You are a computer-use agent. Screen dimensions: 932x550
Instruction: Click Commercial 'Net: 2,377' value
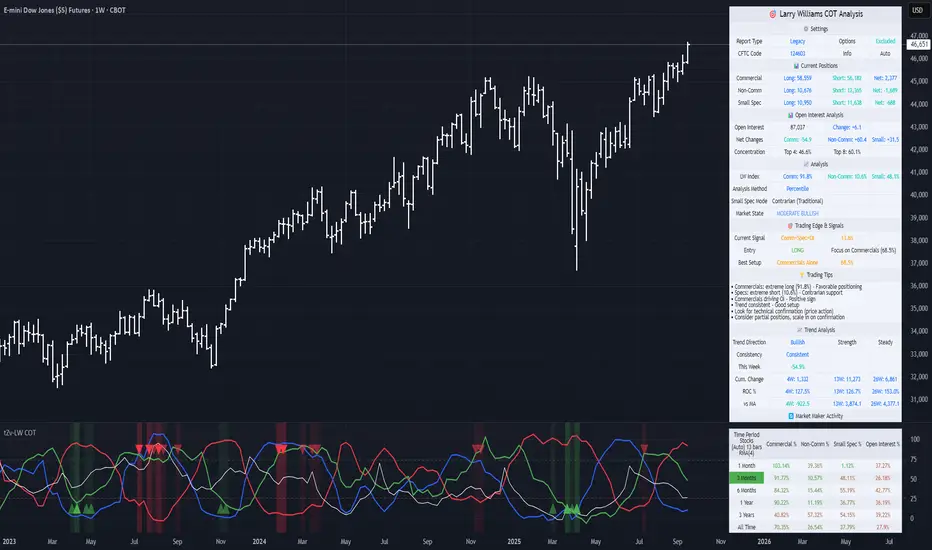[x=885, y=78]
